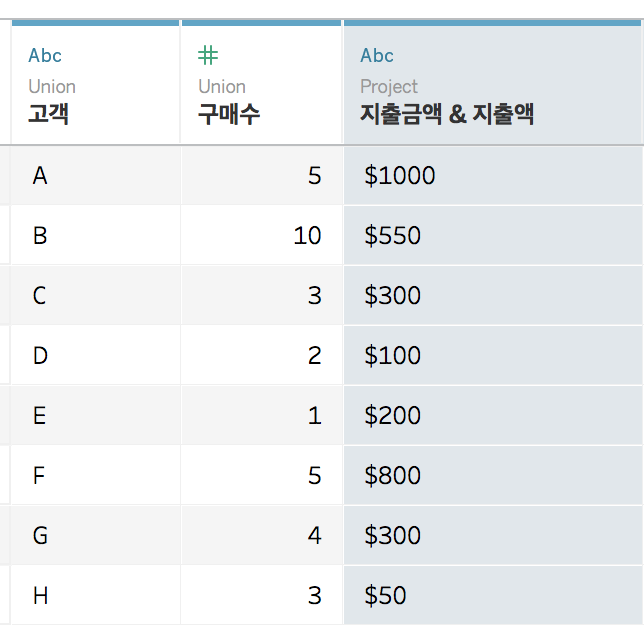The width and height of the screenshot is (644, 638).
Task: Click the Abc type icon for 지출금액 & 지출액
Action: [x=377, y=55]
